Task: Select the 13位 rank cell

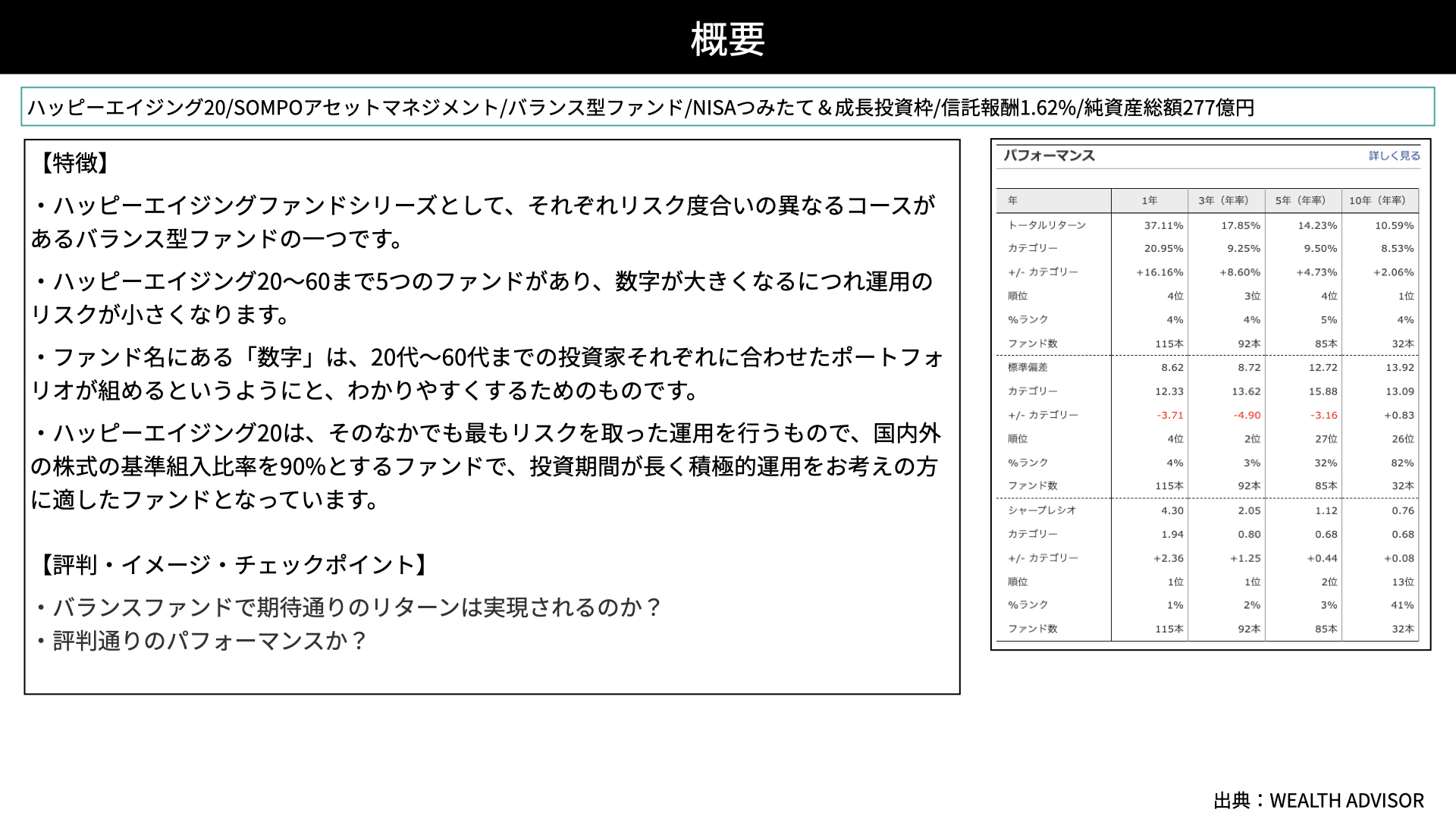Action: [x=1403, y=582]
